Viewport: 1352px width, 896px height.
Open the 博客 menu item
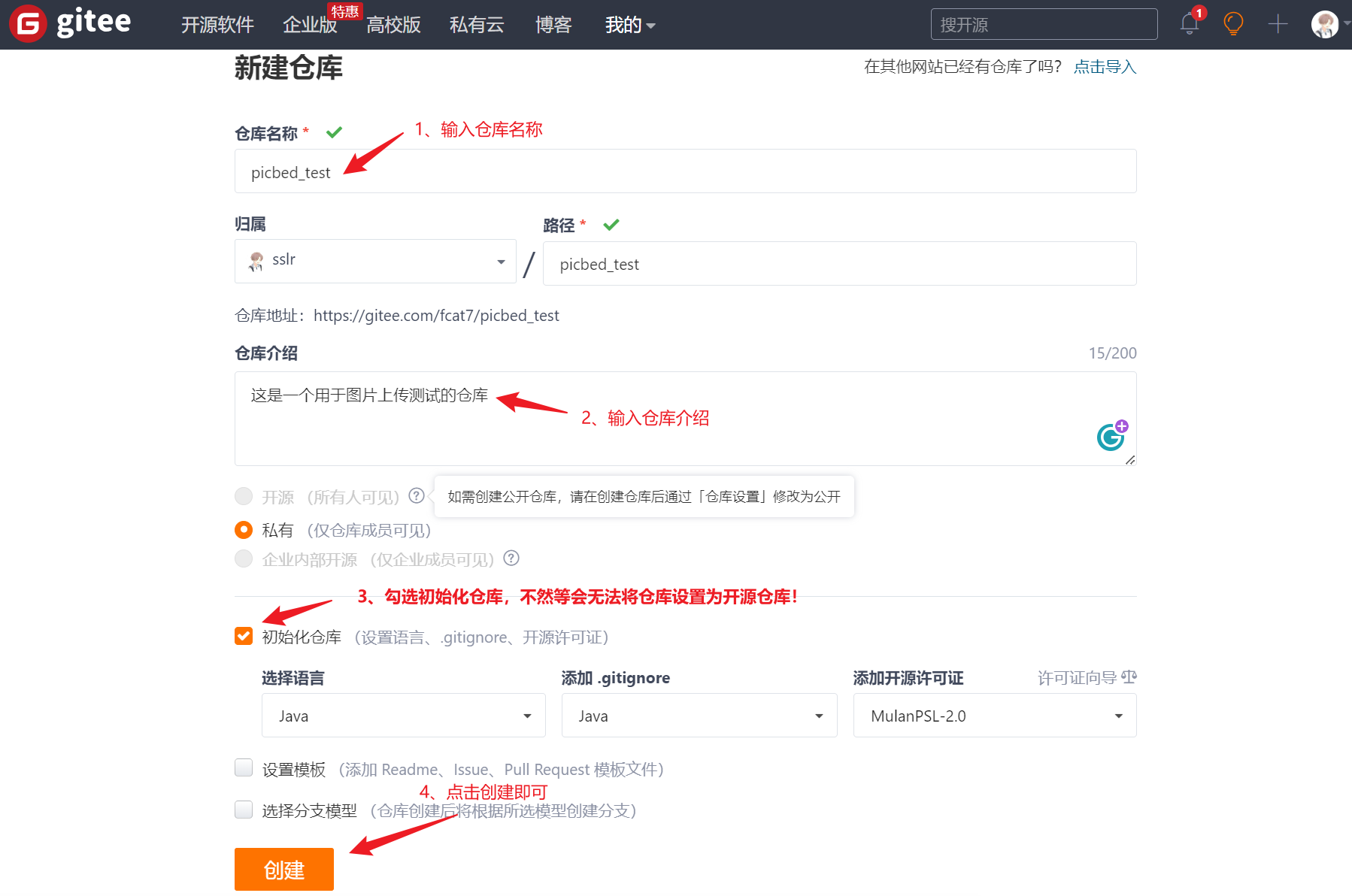point(553,25)
